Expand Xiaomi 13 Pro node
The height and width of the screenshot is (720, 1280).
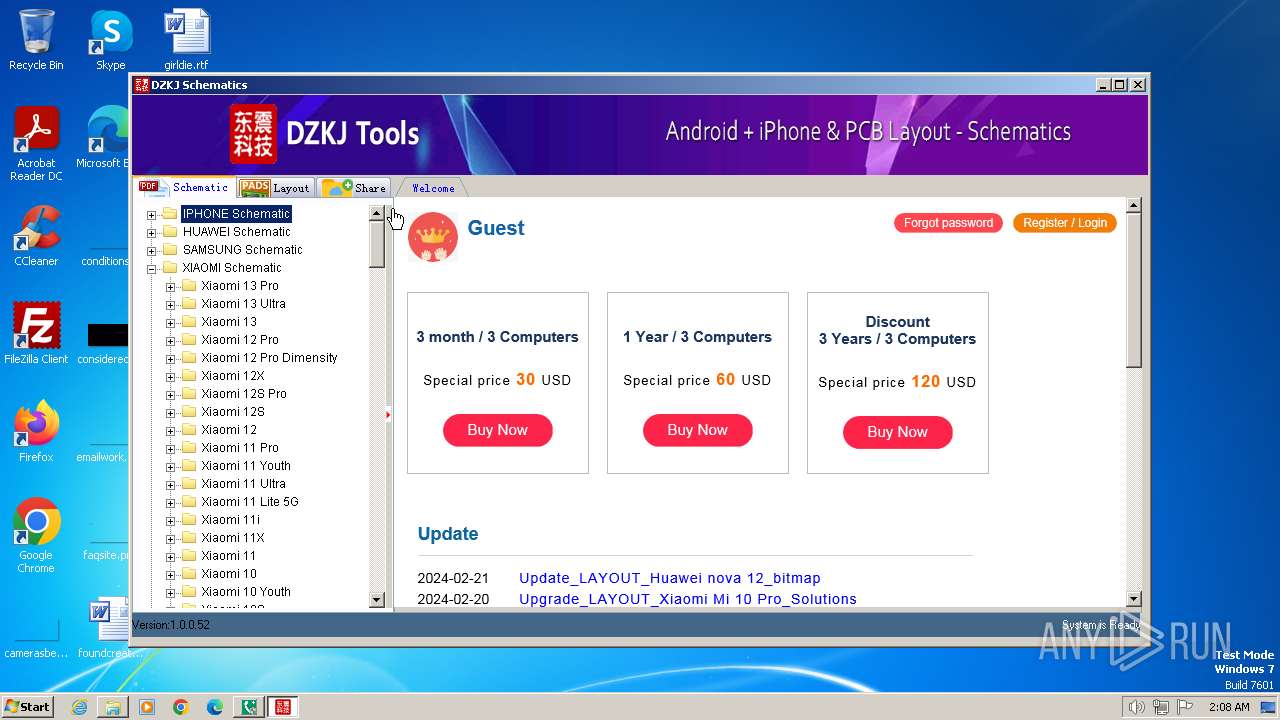[x=170, y=286]
